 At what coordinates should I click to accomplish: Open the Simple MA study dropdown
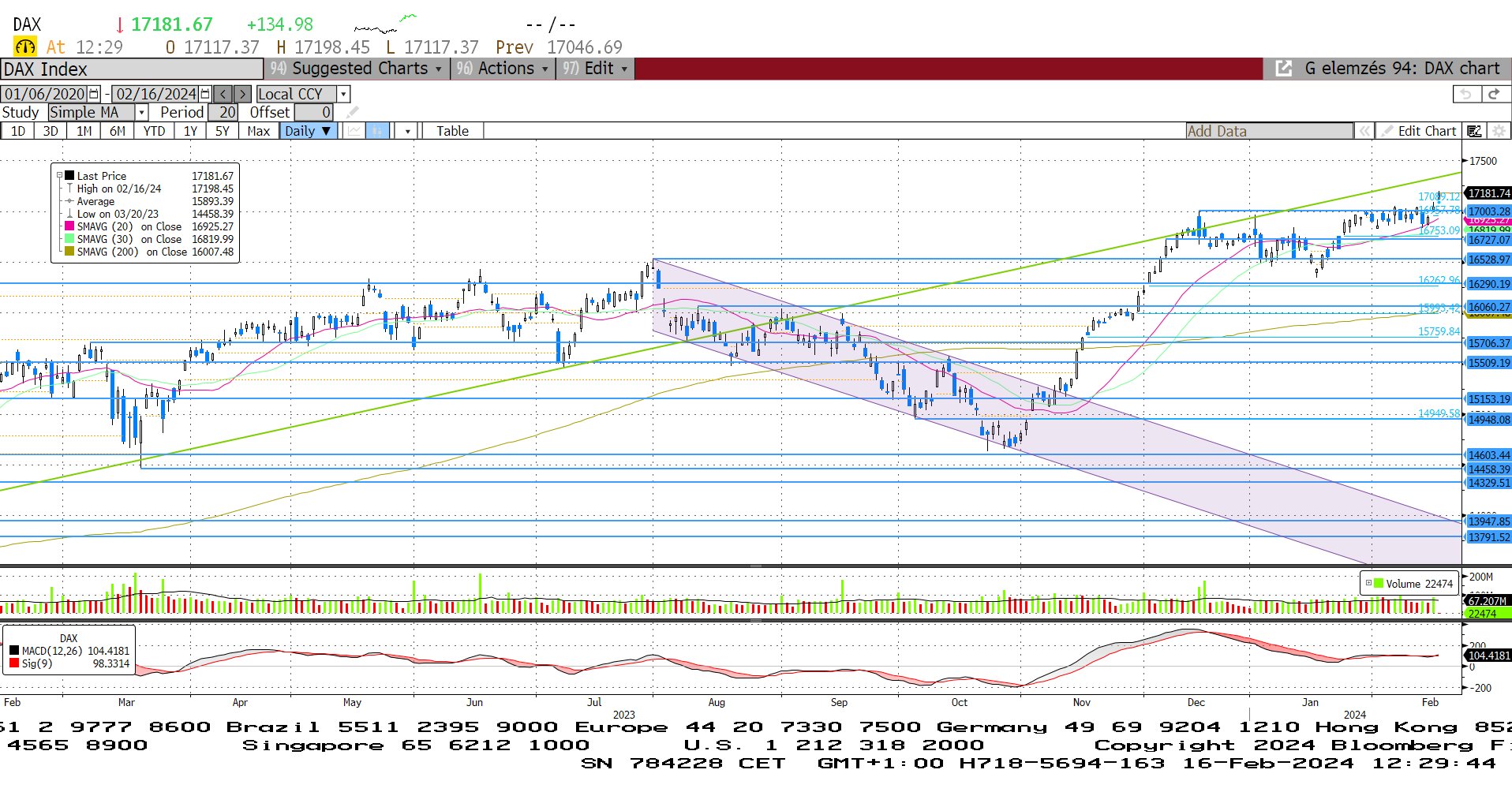coord(142,113)
